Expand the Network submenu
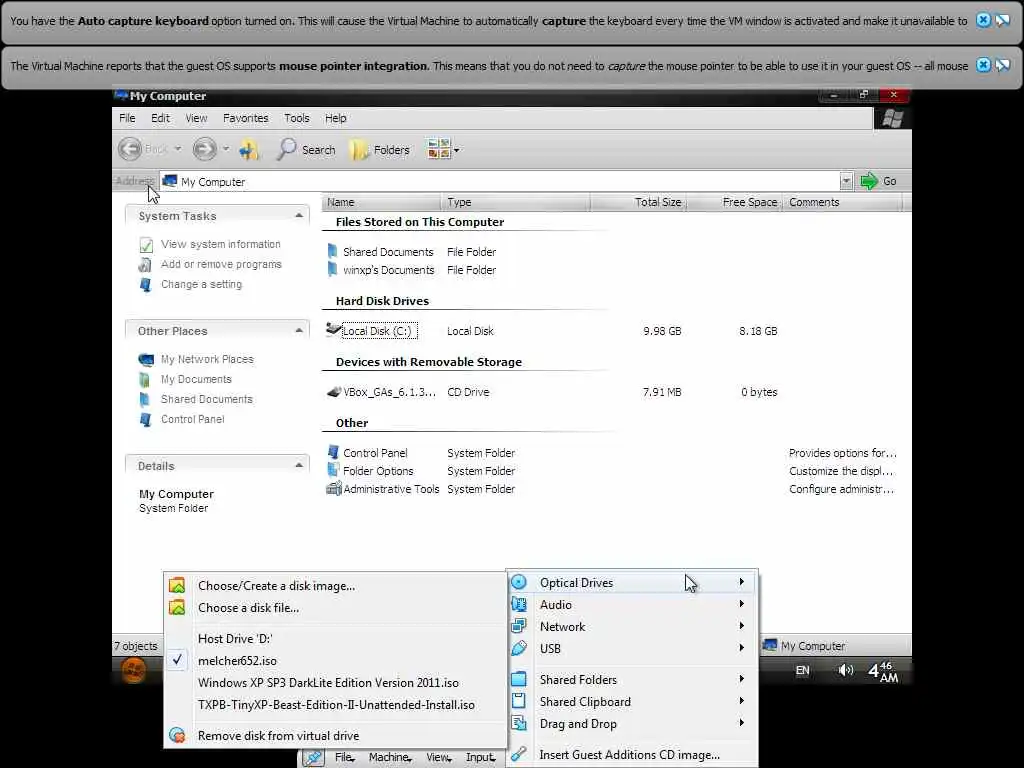Screen dimensions: 1024x768 click(x=632, y=627)
